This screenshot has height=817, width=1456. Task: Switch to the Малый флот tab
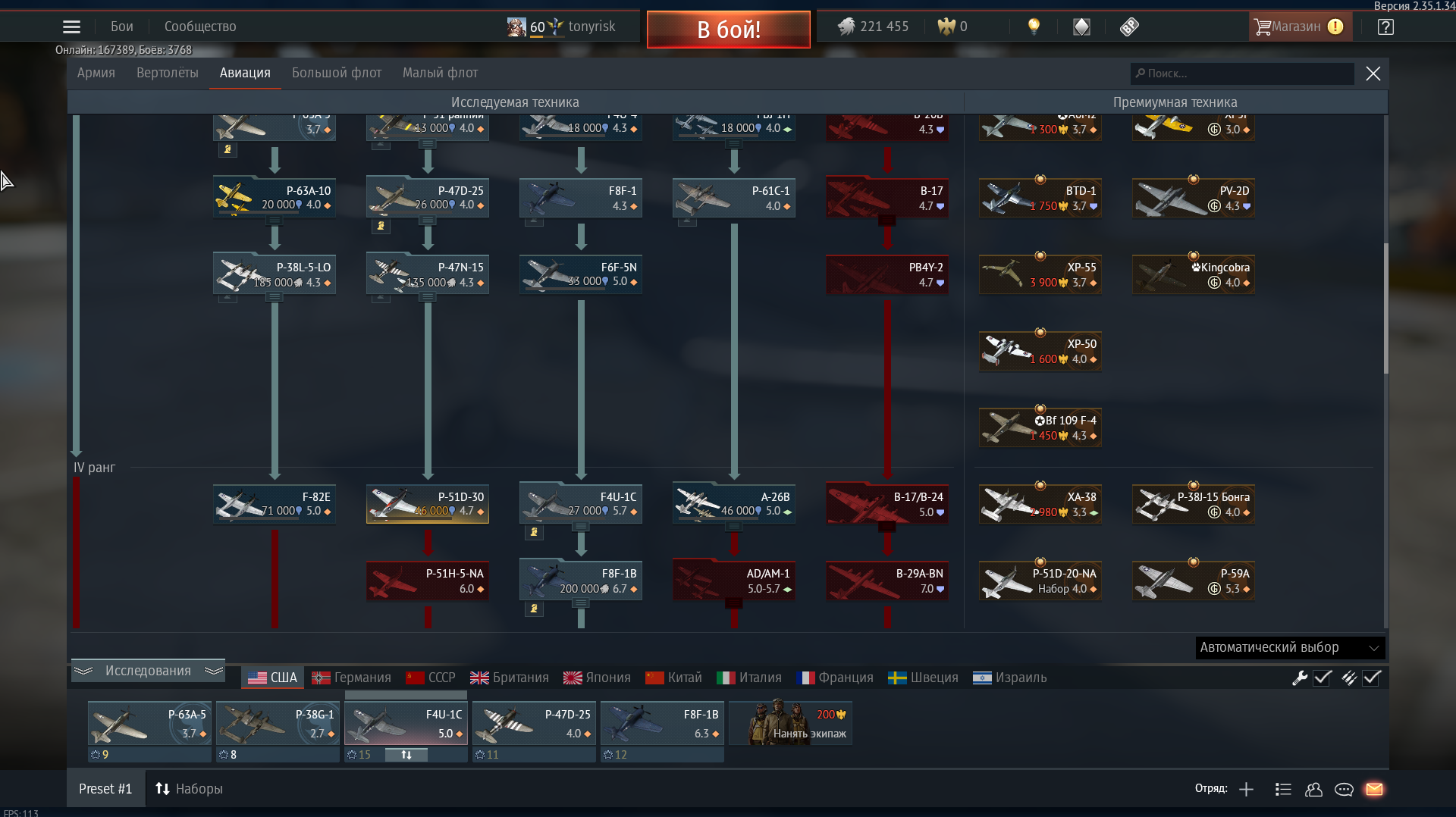tap(440, 73)
